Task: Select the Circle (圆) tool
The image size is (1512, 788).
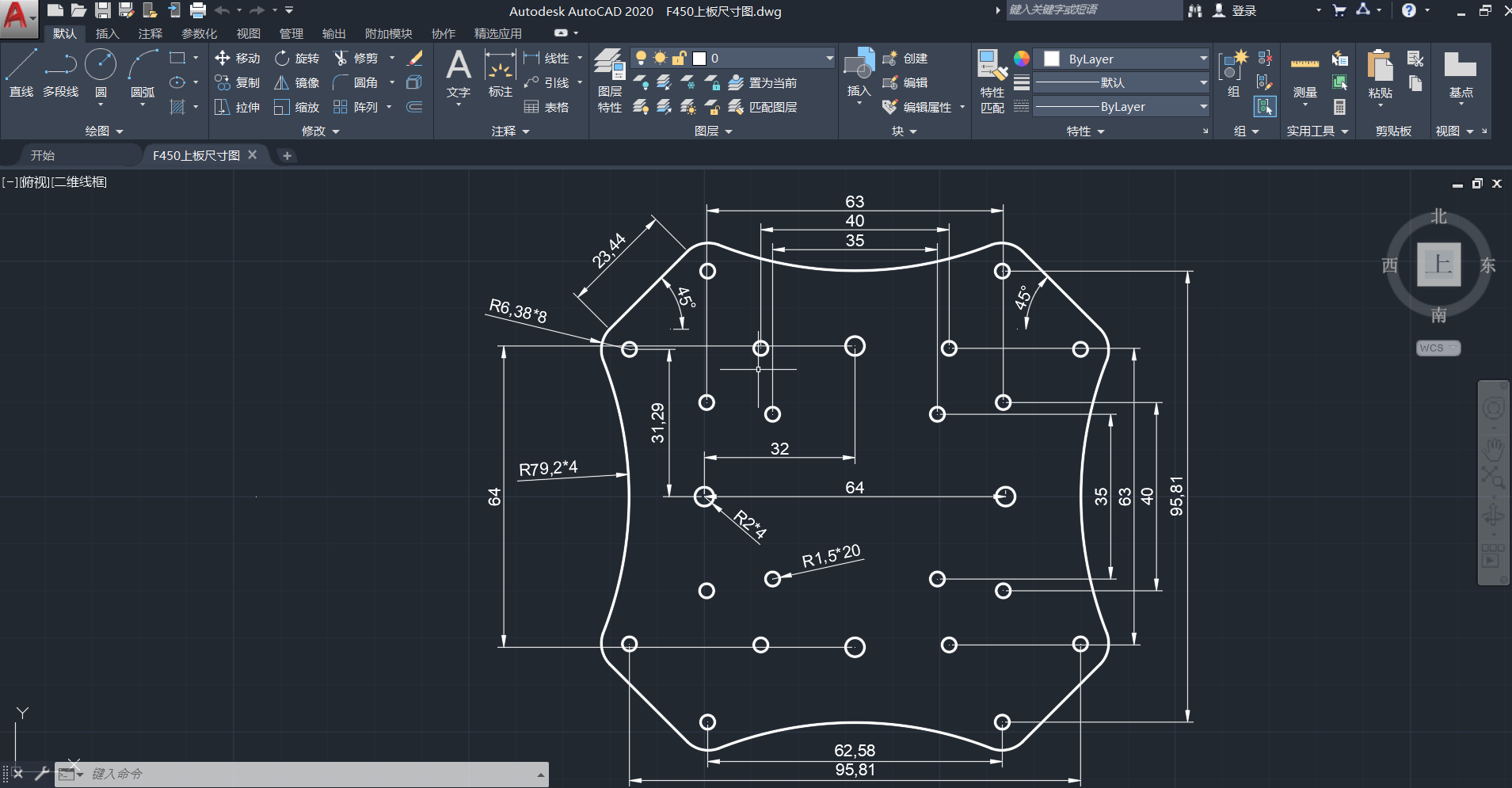Action: [x=101, y=73]
